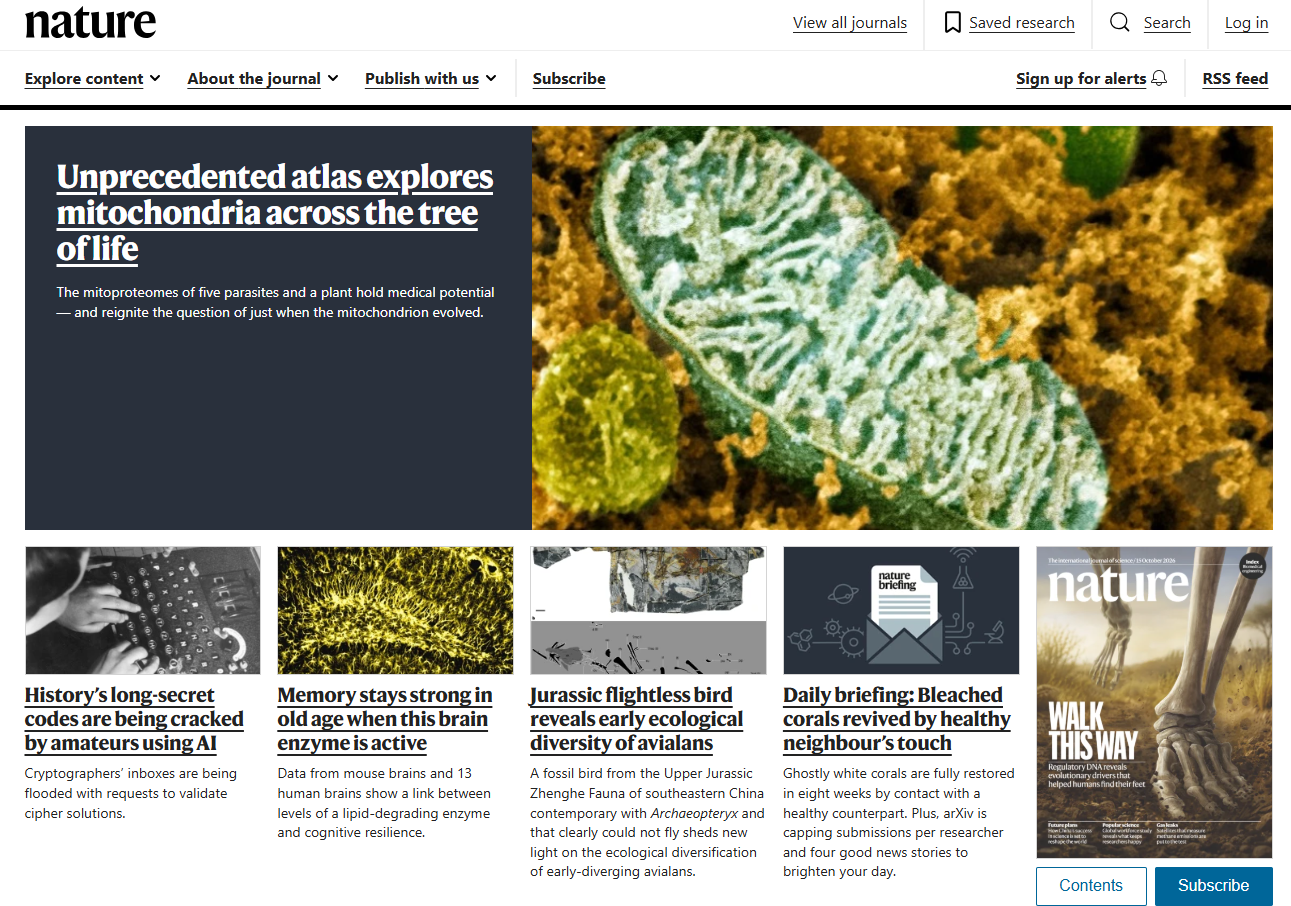This screenshot has height=906, width=1291.
Task: Expand the Publish with us chevron
Action: click(491, 78)
